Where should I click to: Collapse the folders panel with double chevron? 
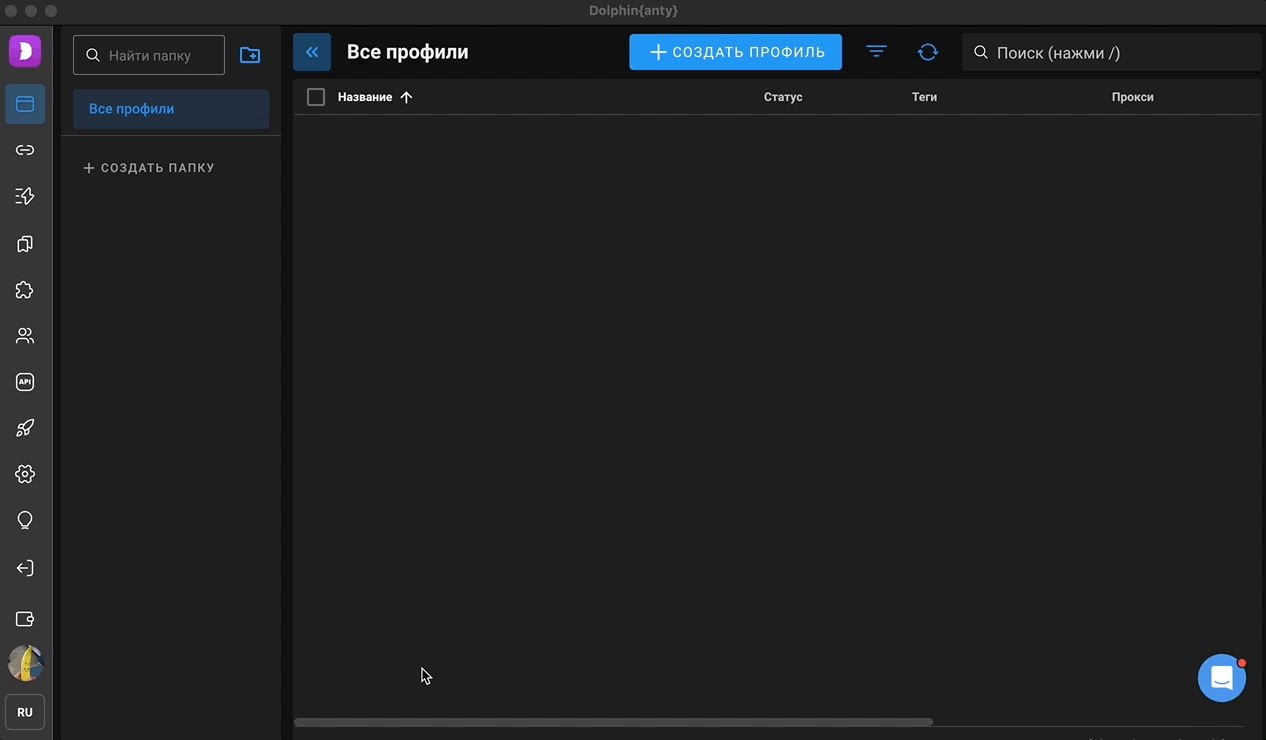click(312, 52)
